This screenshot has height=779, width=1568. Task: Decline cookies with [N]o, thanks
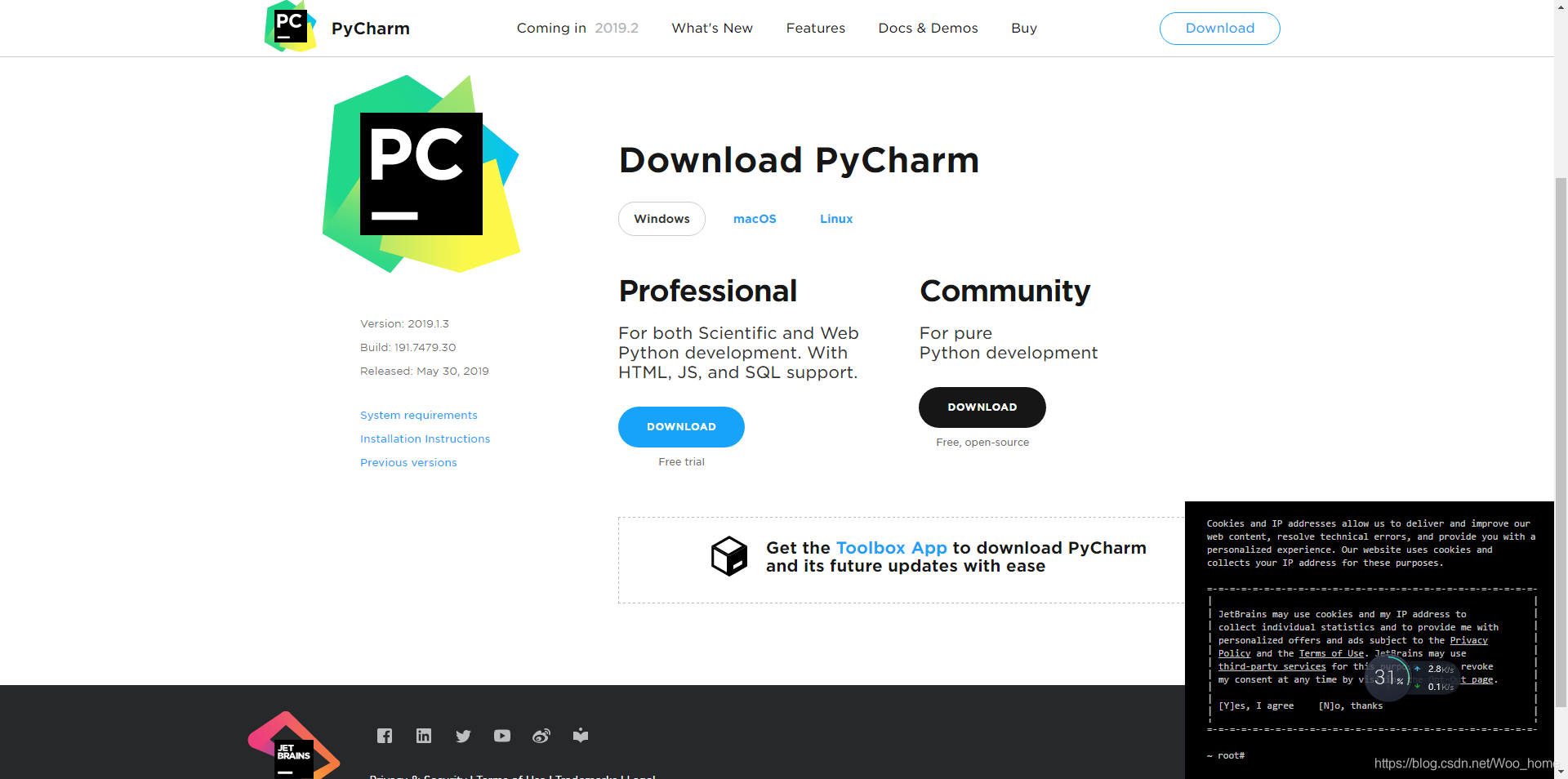click(1351, 706)
